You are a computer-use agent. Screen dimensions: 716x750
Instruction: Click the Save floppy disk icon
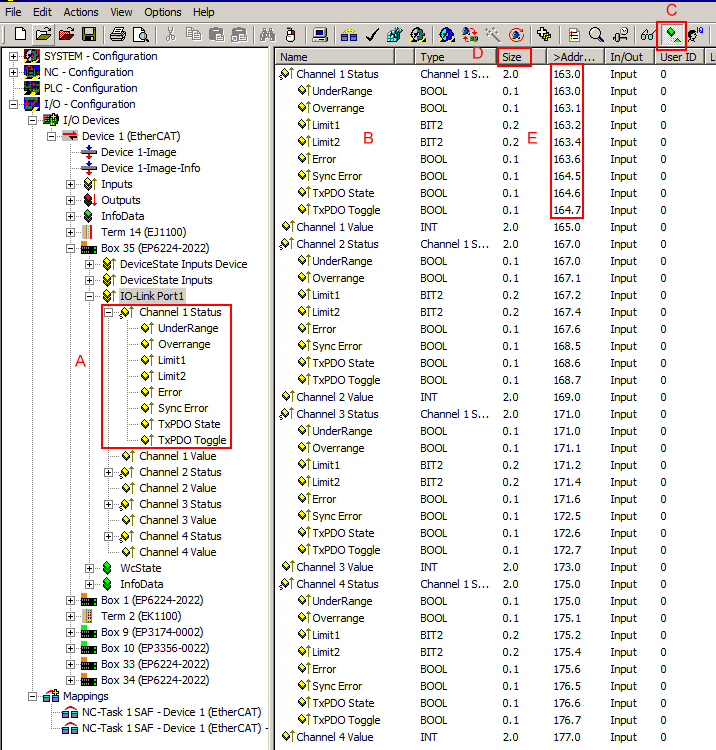(89, 34)
